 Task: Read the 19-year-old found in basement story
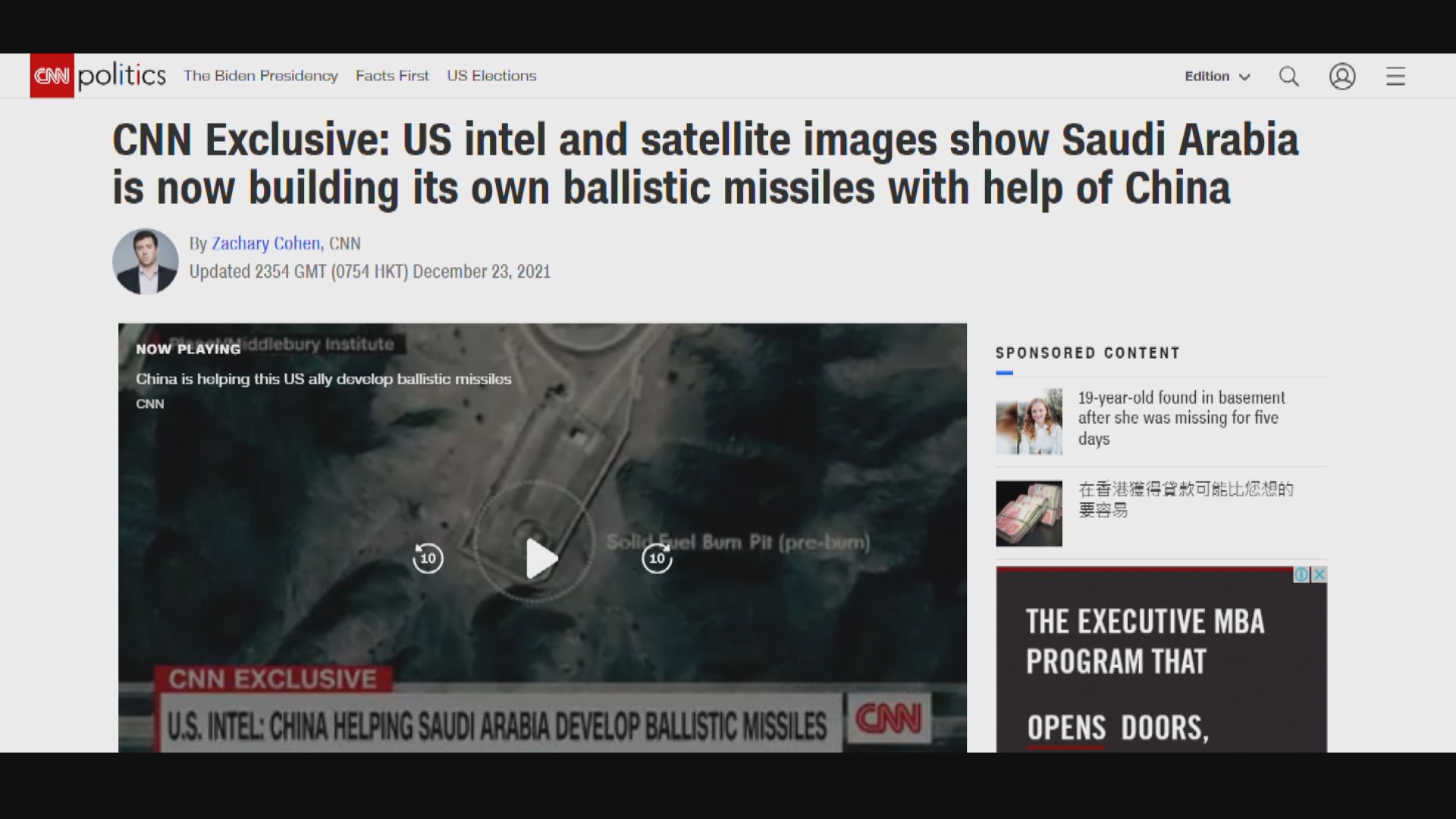[x=1181, y=418]
